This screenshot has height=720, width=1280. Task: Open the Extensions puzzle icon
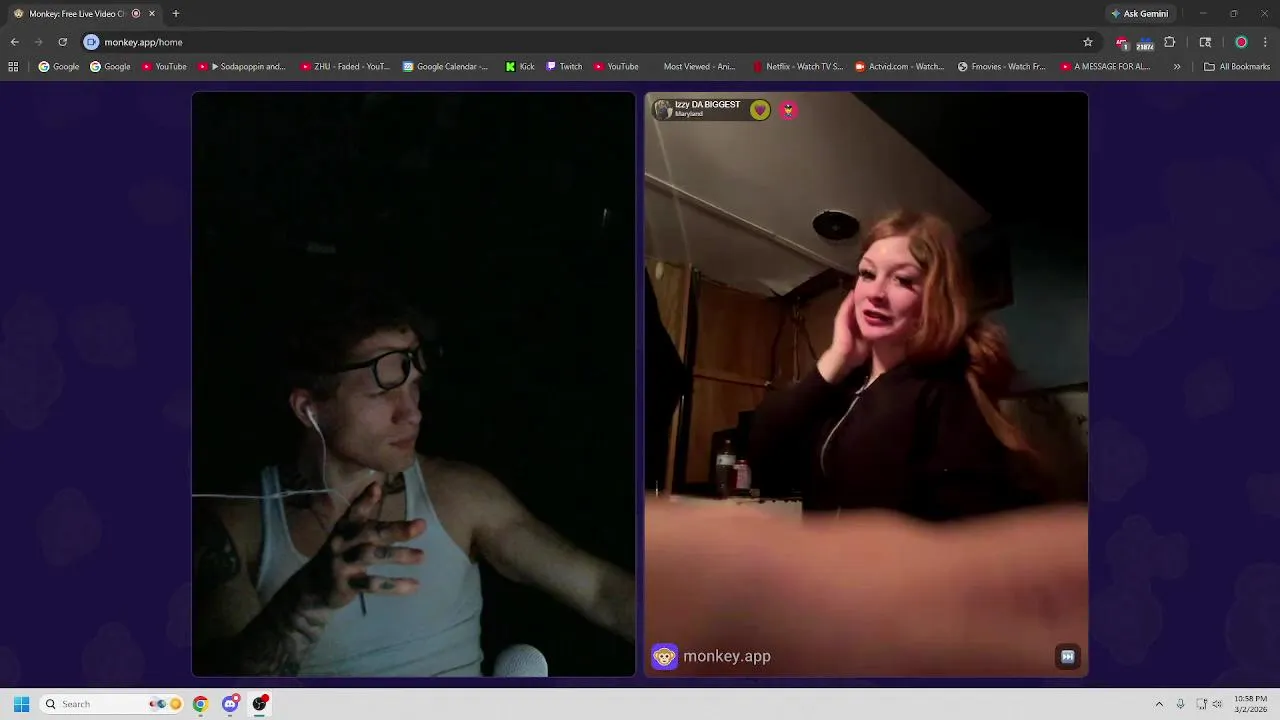[x=1170, y=42]
